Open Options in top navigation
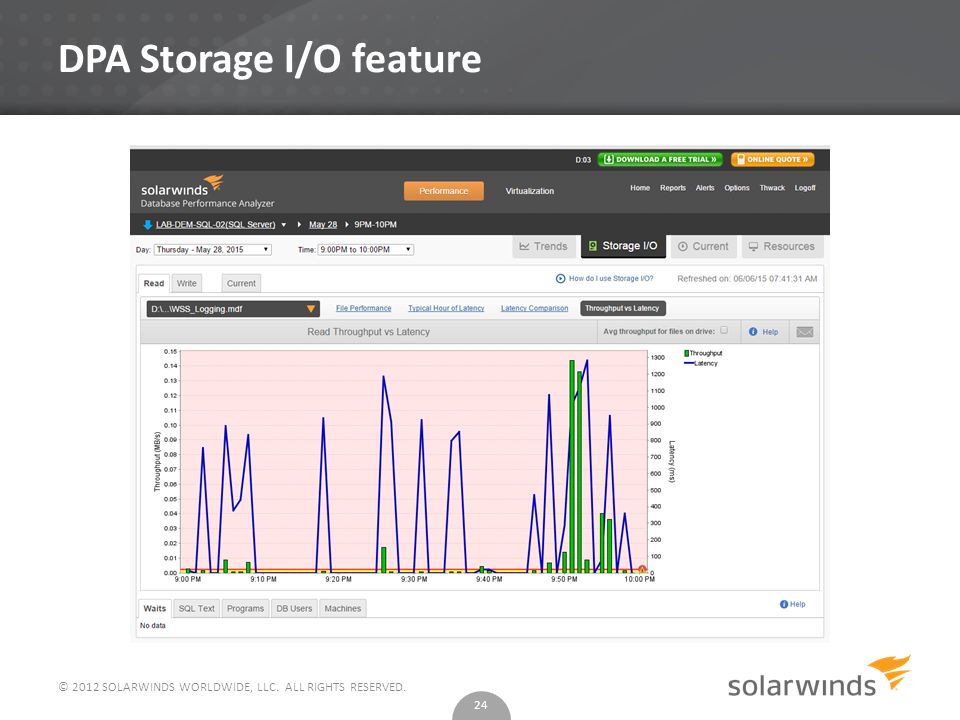960x720 pixels. tap(737, 188)
